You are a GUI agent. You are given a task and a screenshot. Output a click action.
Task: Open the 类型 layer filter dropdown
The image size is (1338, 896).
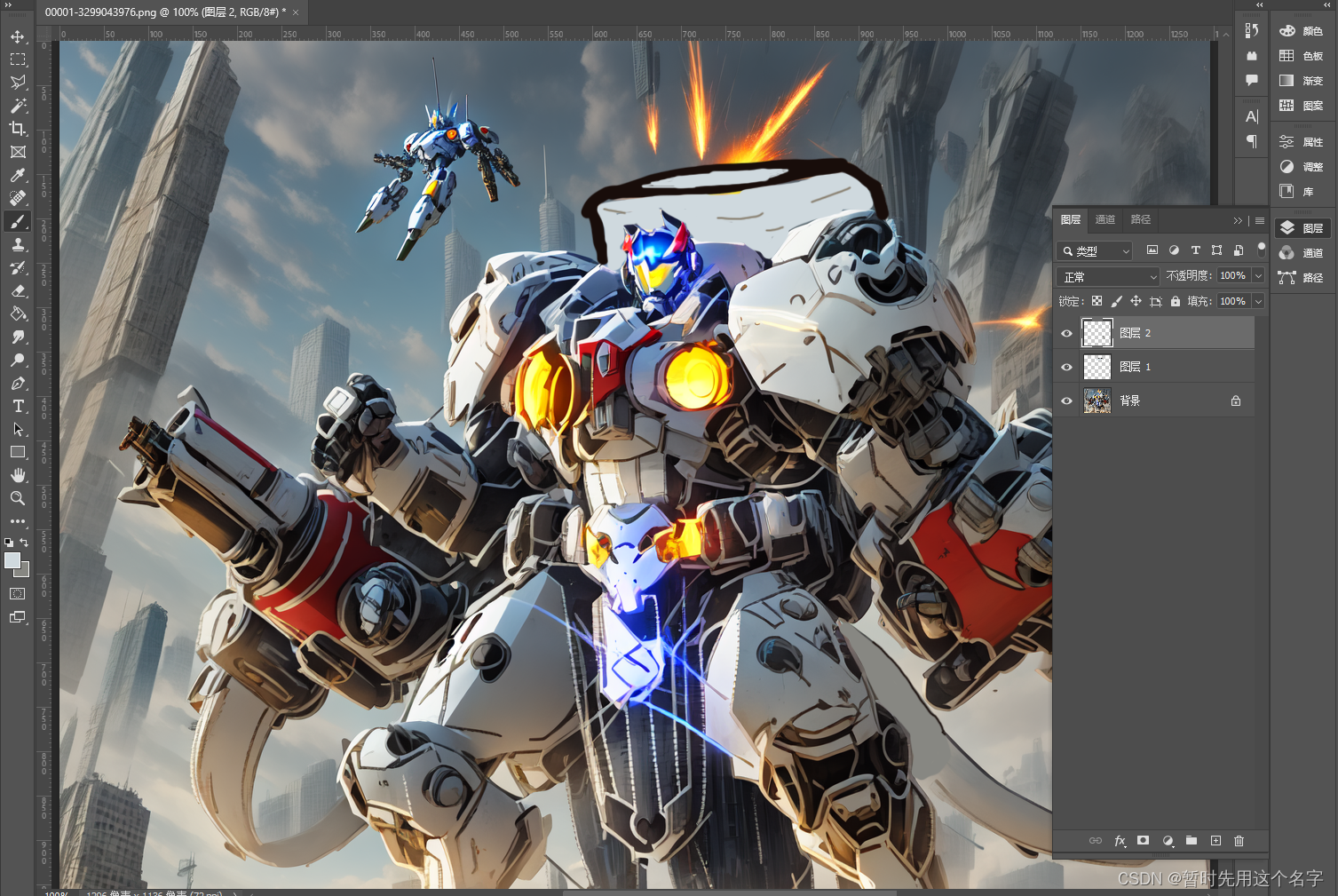[1095, 251]
